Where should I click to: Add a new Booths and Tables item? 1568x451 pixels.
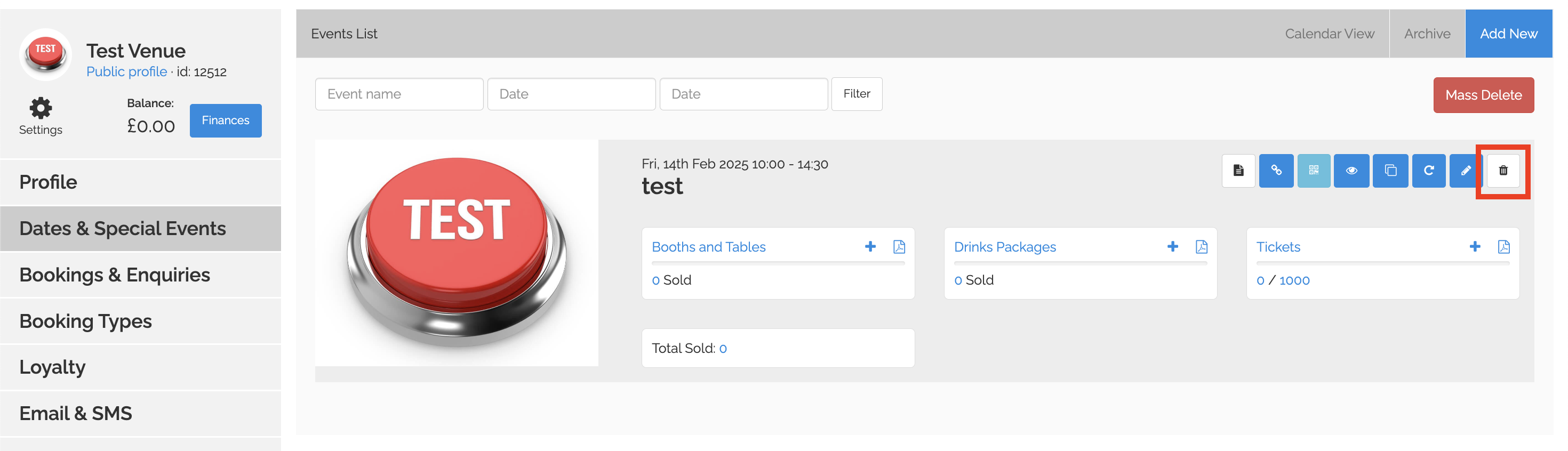pyautogui.click(x=870, y=246)
